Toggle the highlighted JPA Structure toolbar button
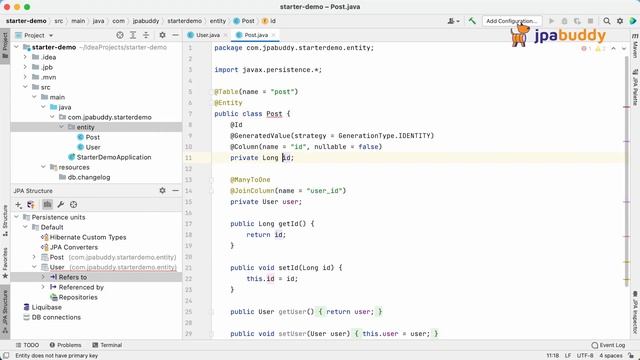The width and height of the screenshot is (640, 360). [x=47, y=204]
